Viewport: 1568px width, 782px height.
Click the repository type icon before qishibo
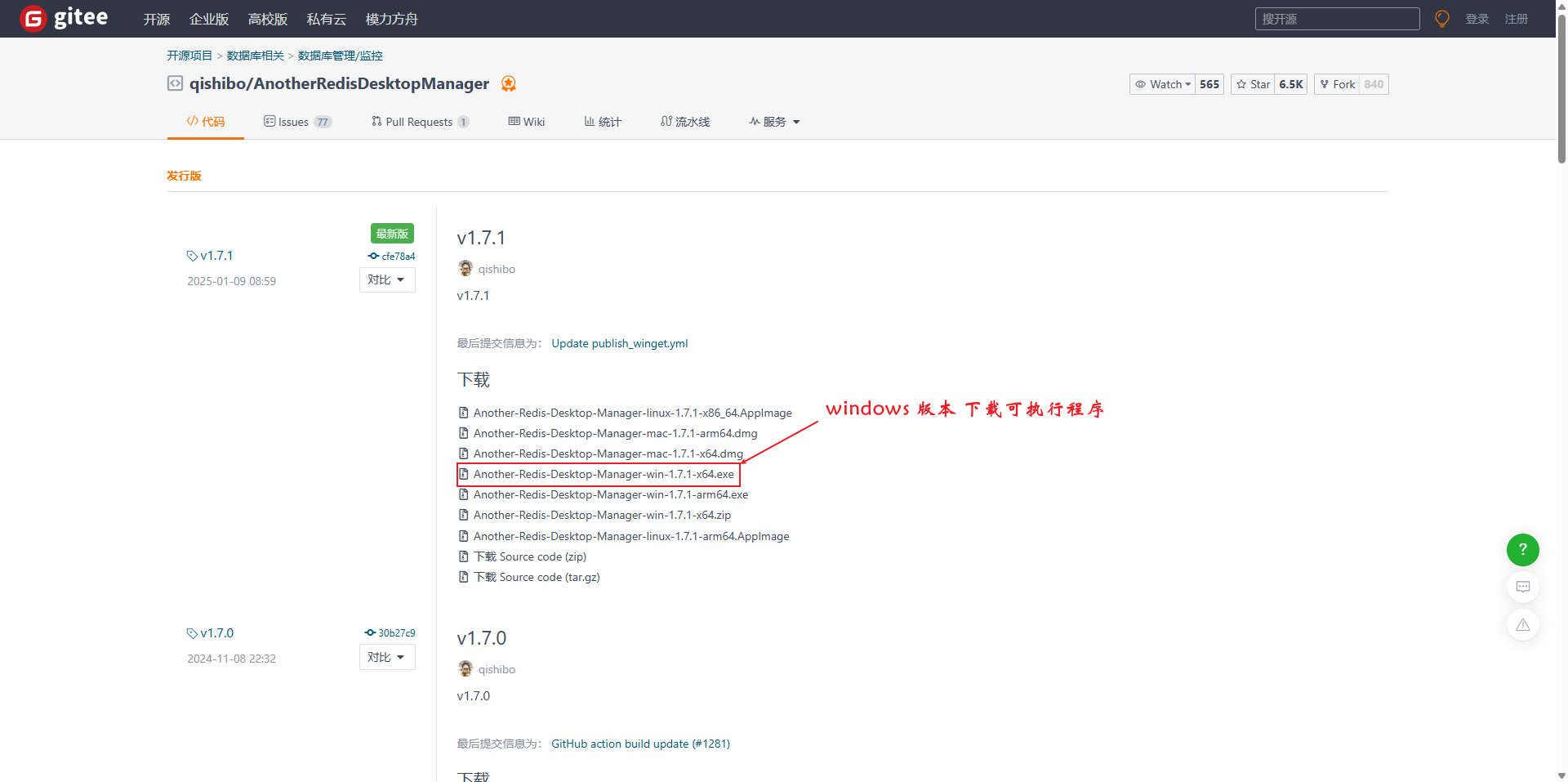[175, 83]
